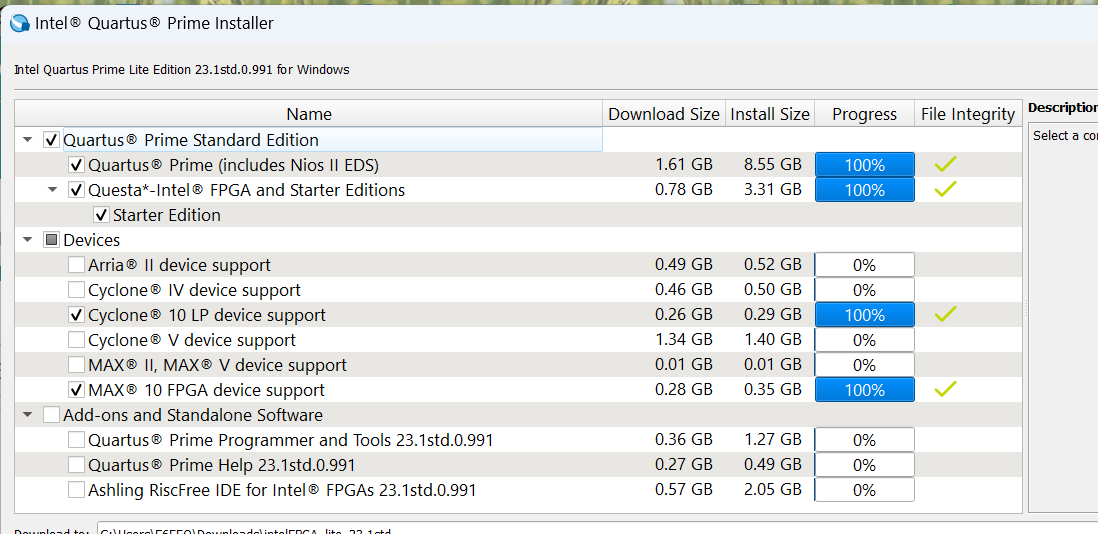Sort by the Download Size column header

tap(663, 114)
